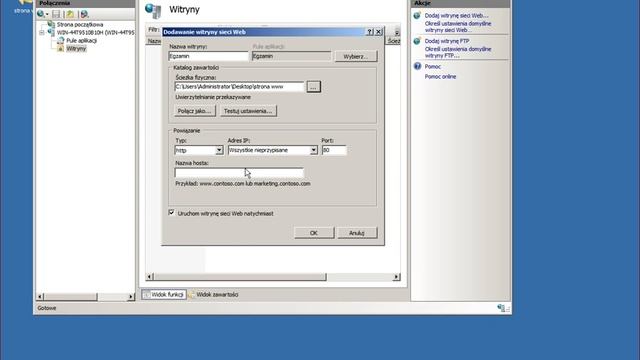Click the status bar network icon
The width and height of the screenshot is (640, 360).
click(x=501, y=308)
